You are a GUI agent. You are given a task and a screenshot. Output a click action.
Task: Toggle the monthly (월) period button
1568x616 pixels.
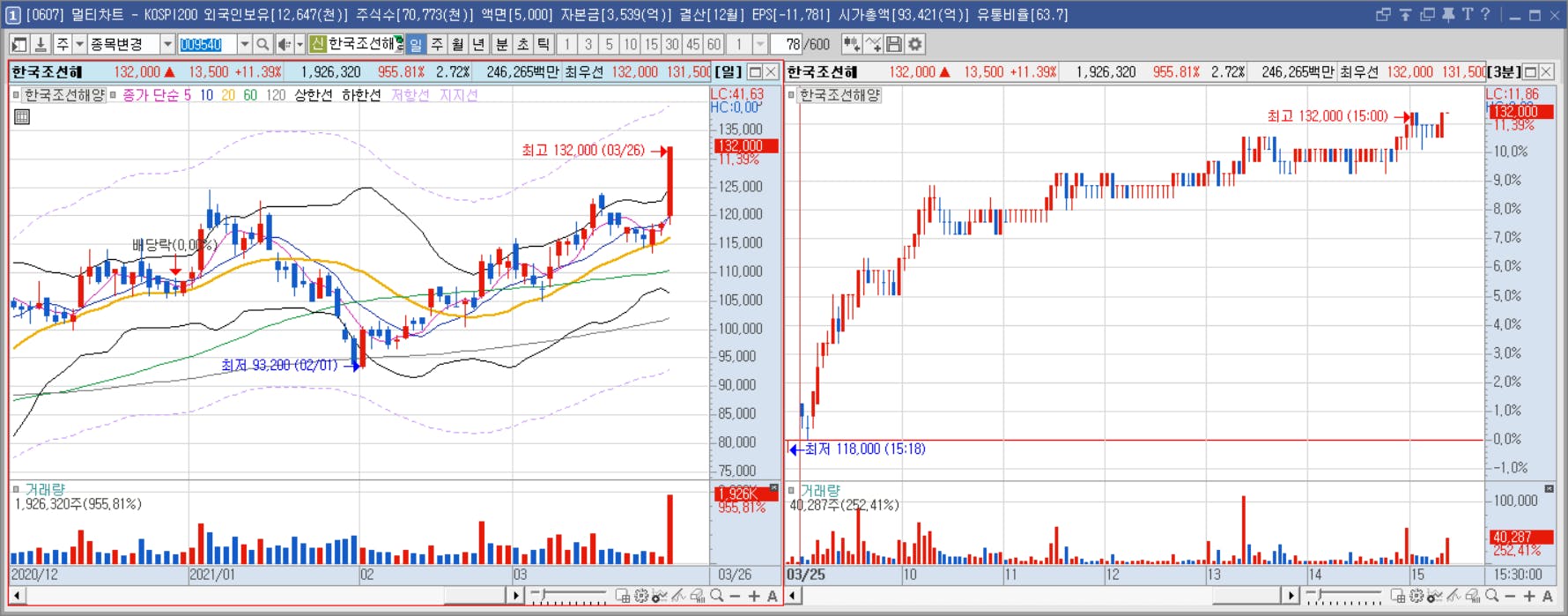pos(458,44)
